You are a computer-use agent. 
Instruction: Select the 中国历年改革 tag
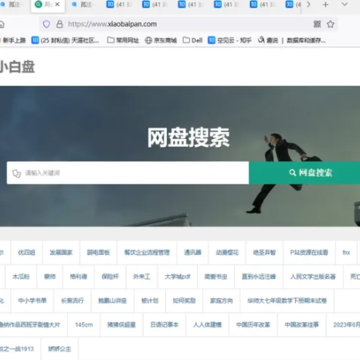tap(253, 325)
